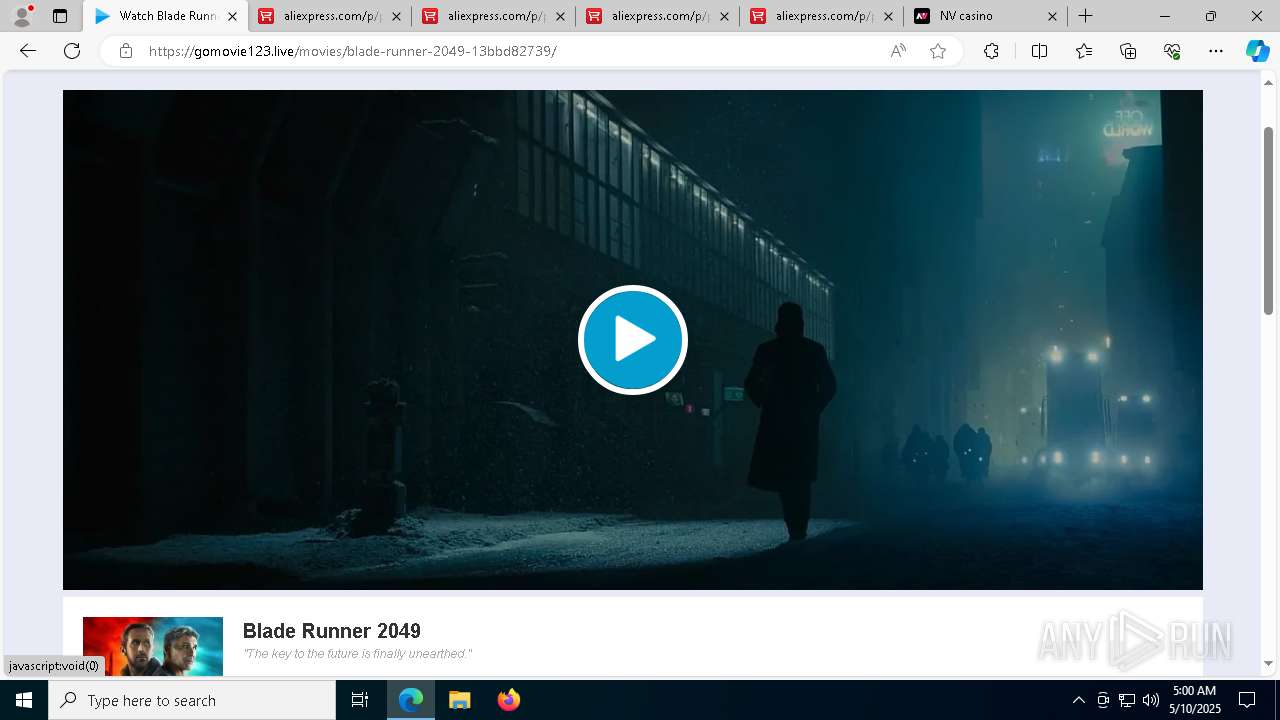Image resolution: width=1280 pixels, height=720 pixels.
Task: Close the third aliexpress tab
Action: click(724, 16)
